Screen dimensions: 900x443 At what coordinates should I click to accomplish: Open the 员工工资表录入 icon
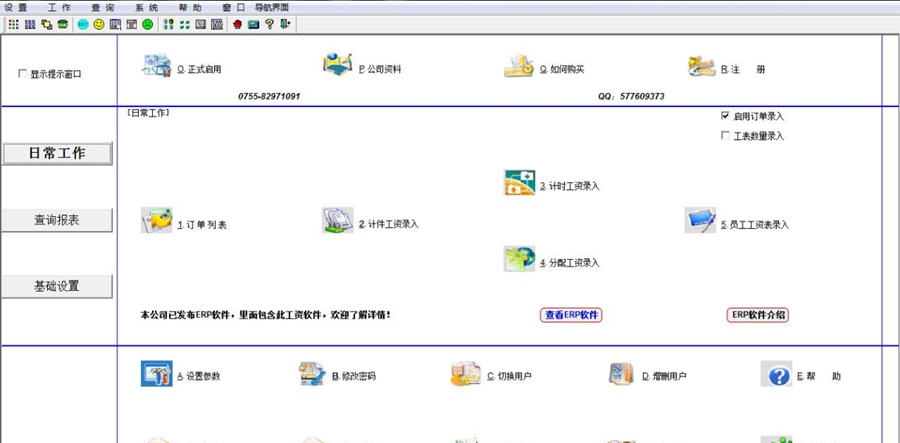point(700,220)
